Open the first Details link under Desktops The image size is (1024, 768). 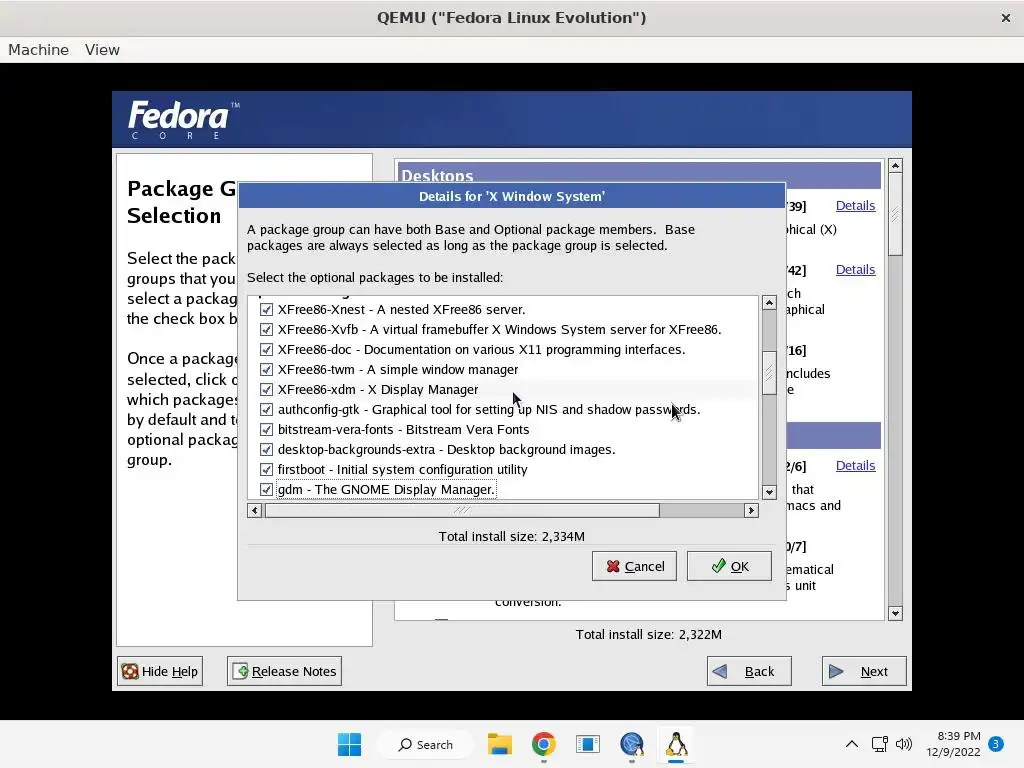(855, 206)
